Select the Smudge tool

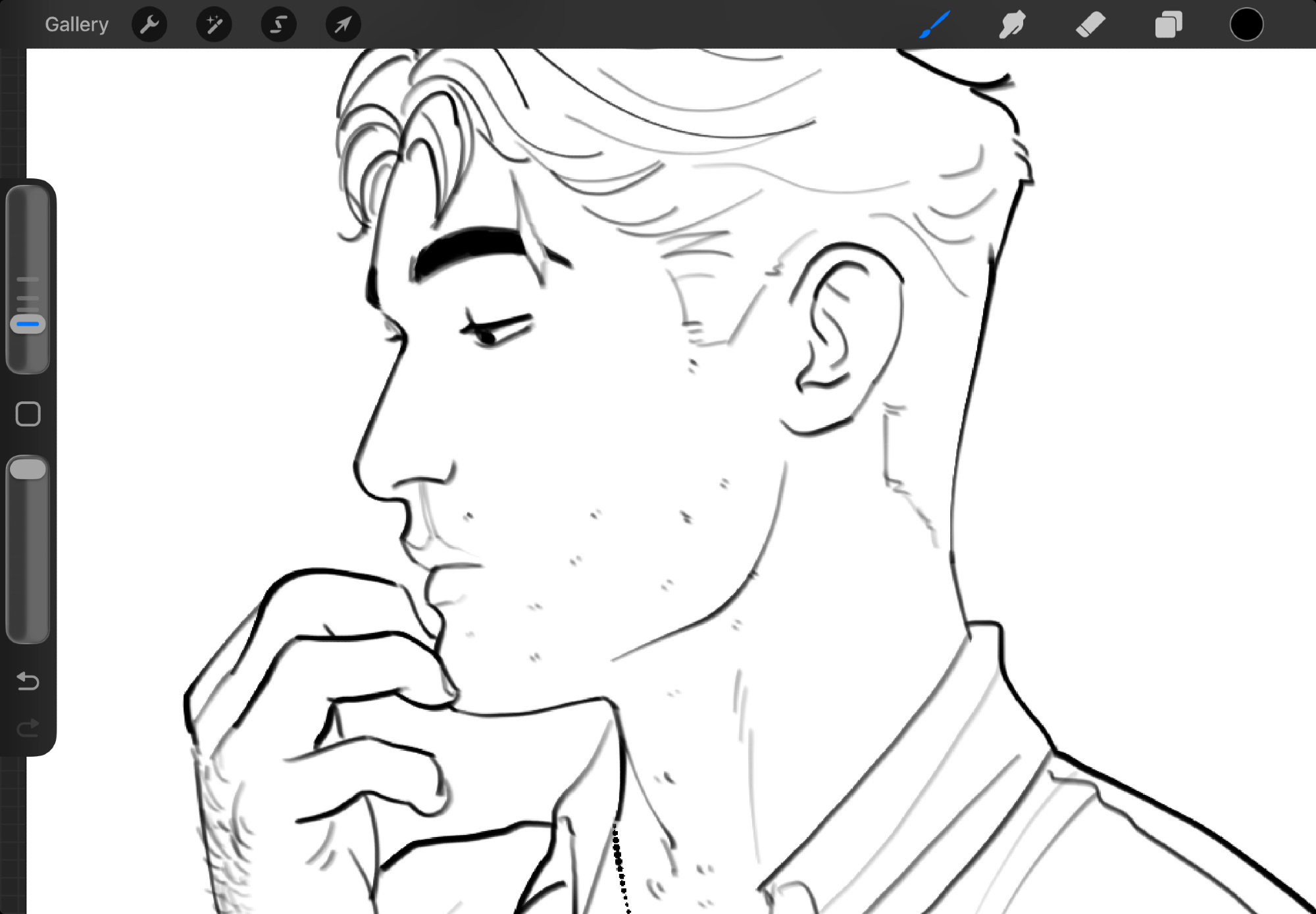(x=1012, y=25)
